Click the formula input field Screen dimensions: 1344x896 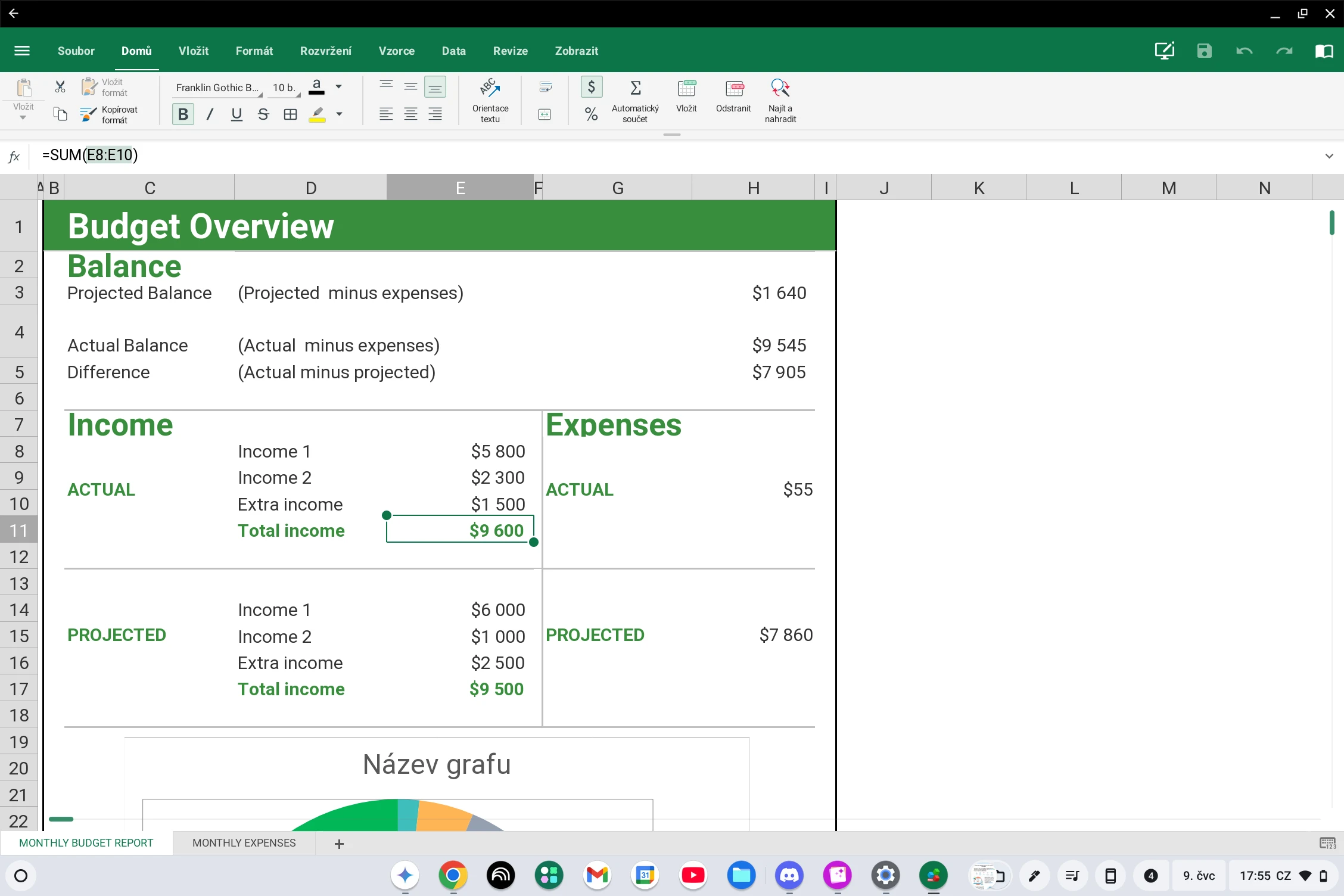673,156
